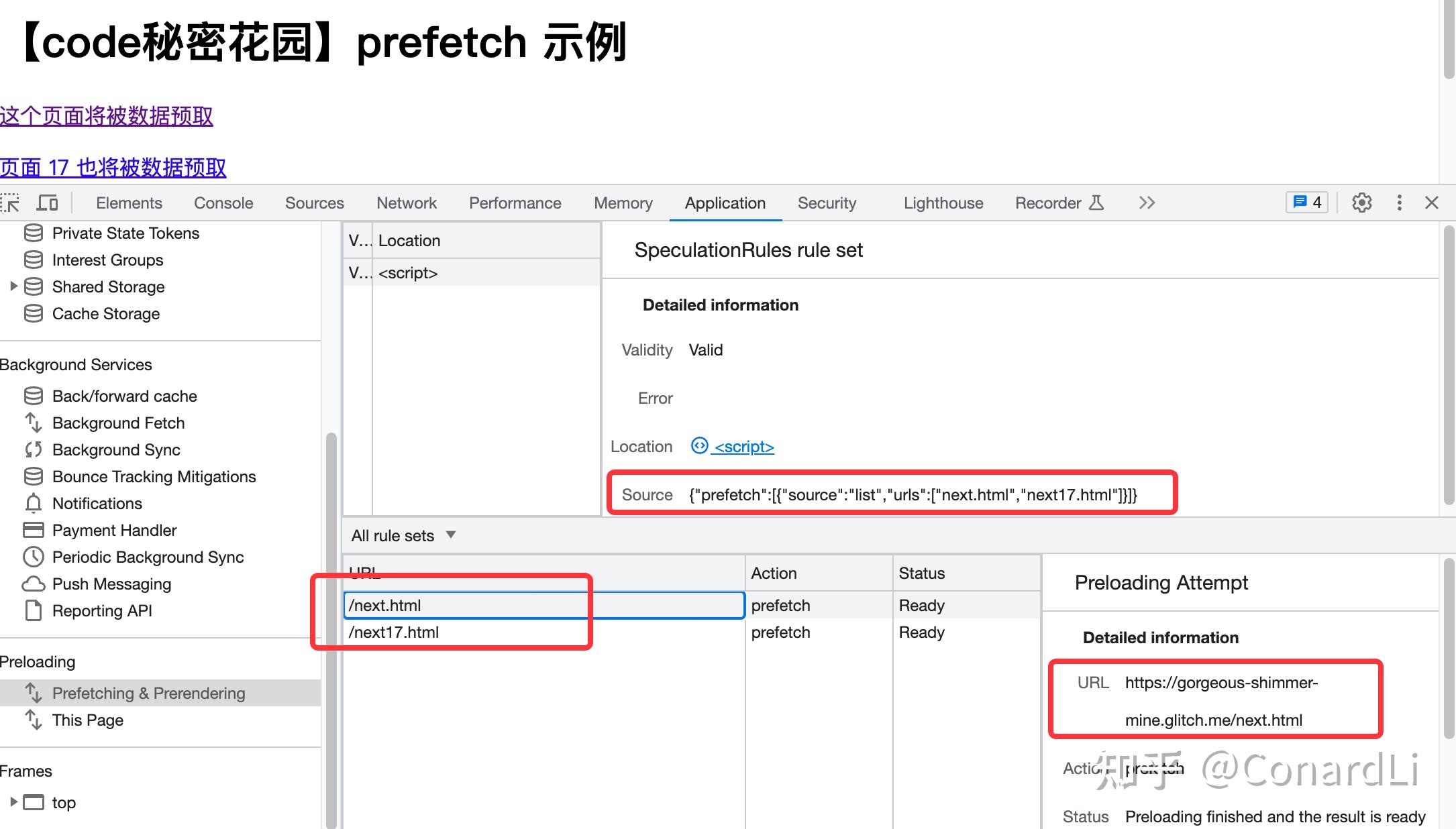Click the Notifications bell icon item
The width and height of the screenshot is (1456, 829).
click(97, 504)
